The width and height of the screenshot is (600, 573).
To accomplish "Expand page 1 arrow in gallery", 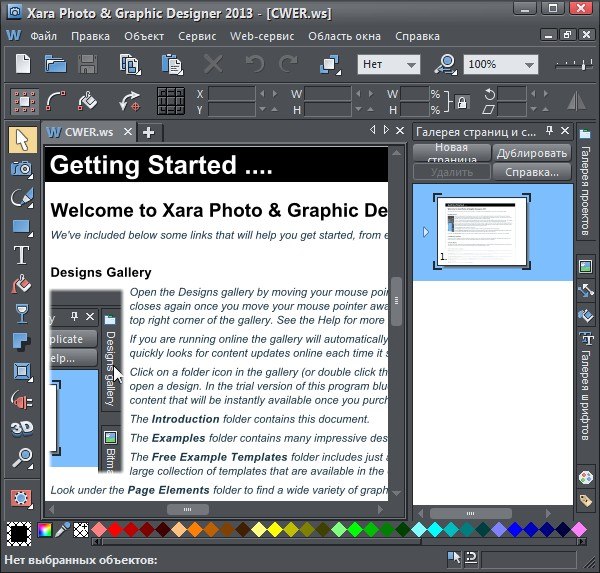I will [x=426, y=232].
